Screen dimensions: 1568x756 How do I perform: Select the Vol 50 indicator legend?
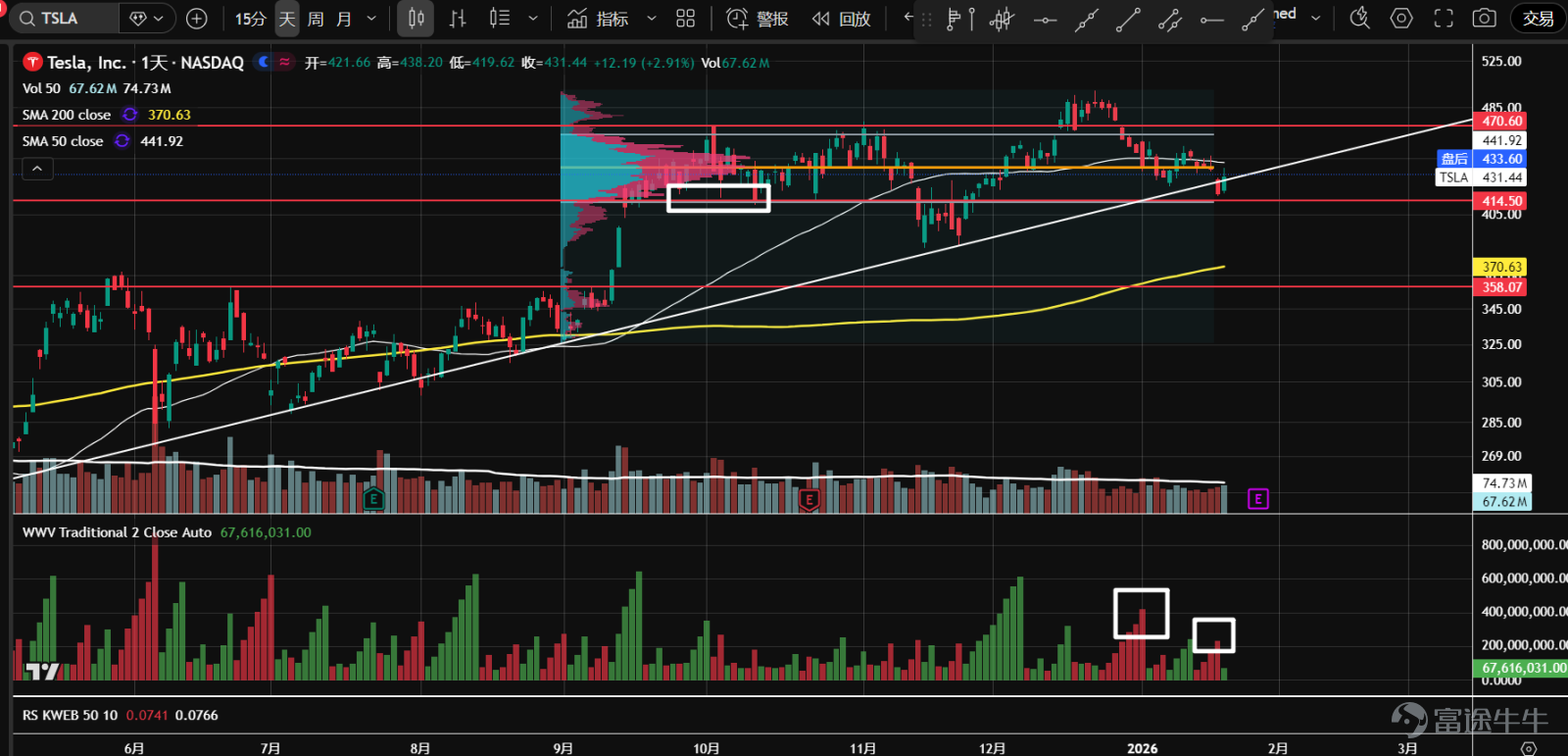tap(41, 88)
